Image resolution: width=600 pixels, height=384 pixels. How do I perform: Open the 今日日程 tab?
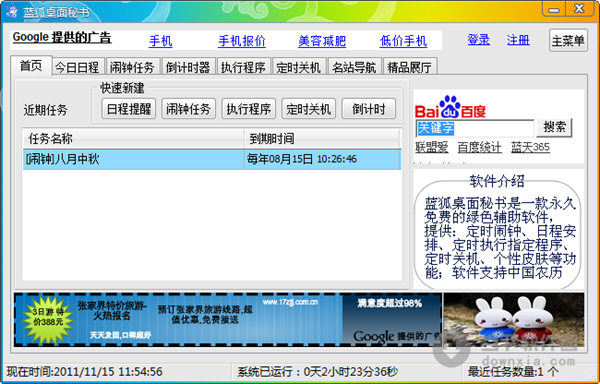coord(77,68)
